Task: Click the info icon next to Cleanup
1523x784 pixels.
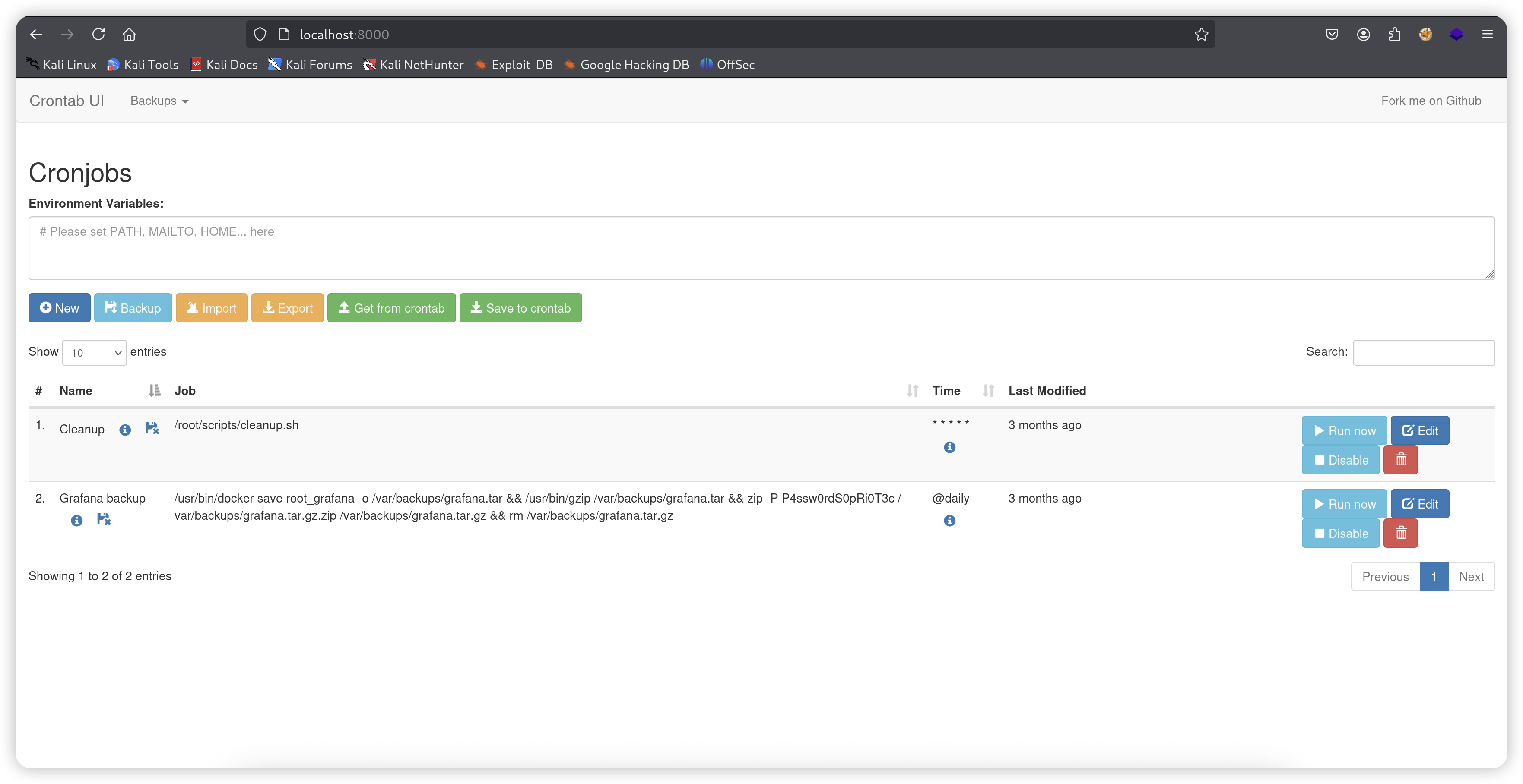Action: [125, 430]
